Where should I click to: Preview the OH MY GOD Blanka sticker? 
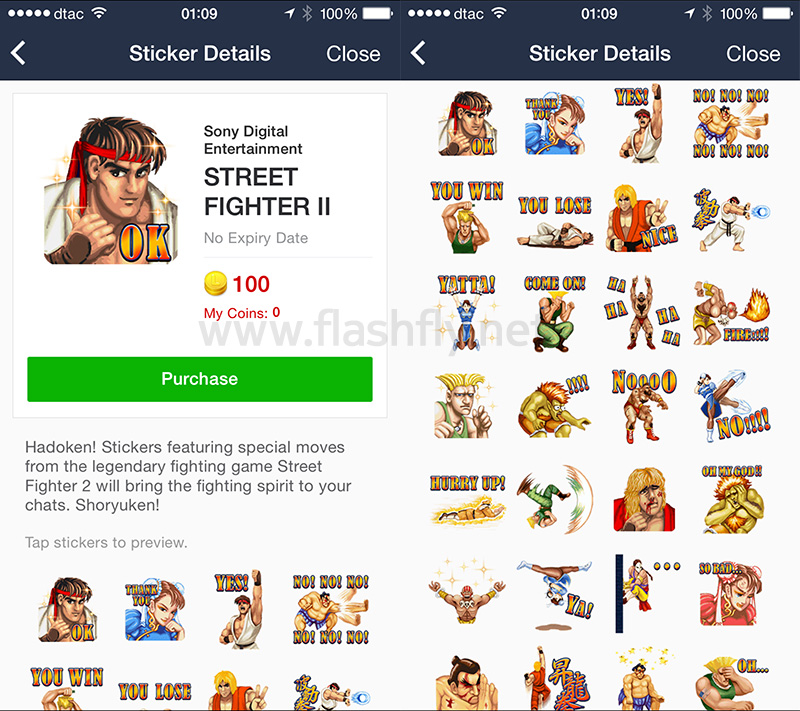pyautogui.click(x=732, y=499)
